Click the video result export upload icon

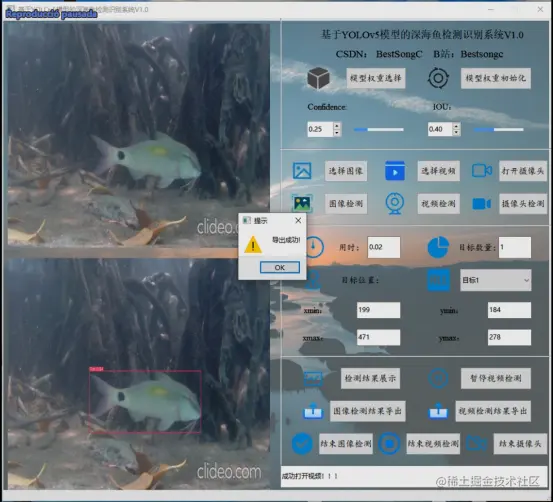tap(438, 411)
